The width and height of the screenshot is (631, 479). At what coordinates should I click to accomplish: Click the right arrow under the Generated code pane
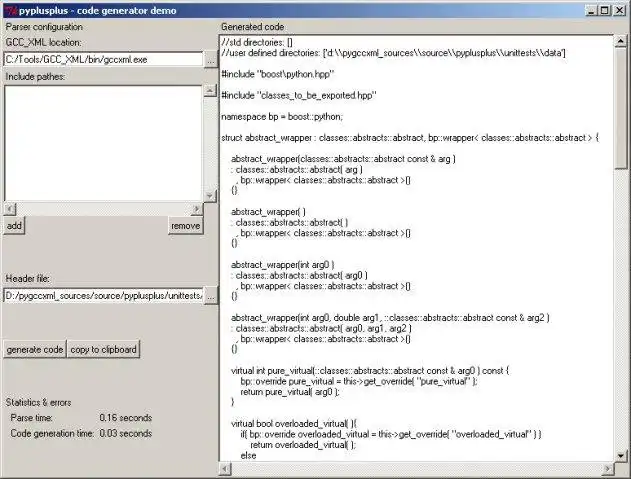pyautogui.click(x=608, y=469)
